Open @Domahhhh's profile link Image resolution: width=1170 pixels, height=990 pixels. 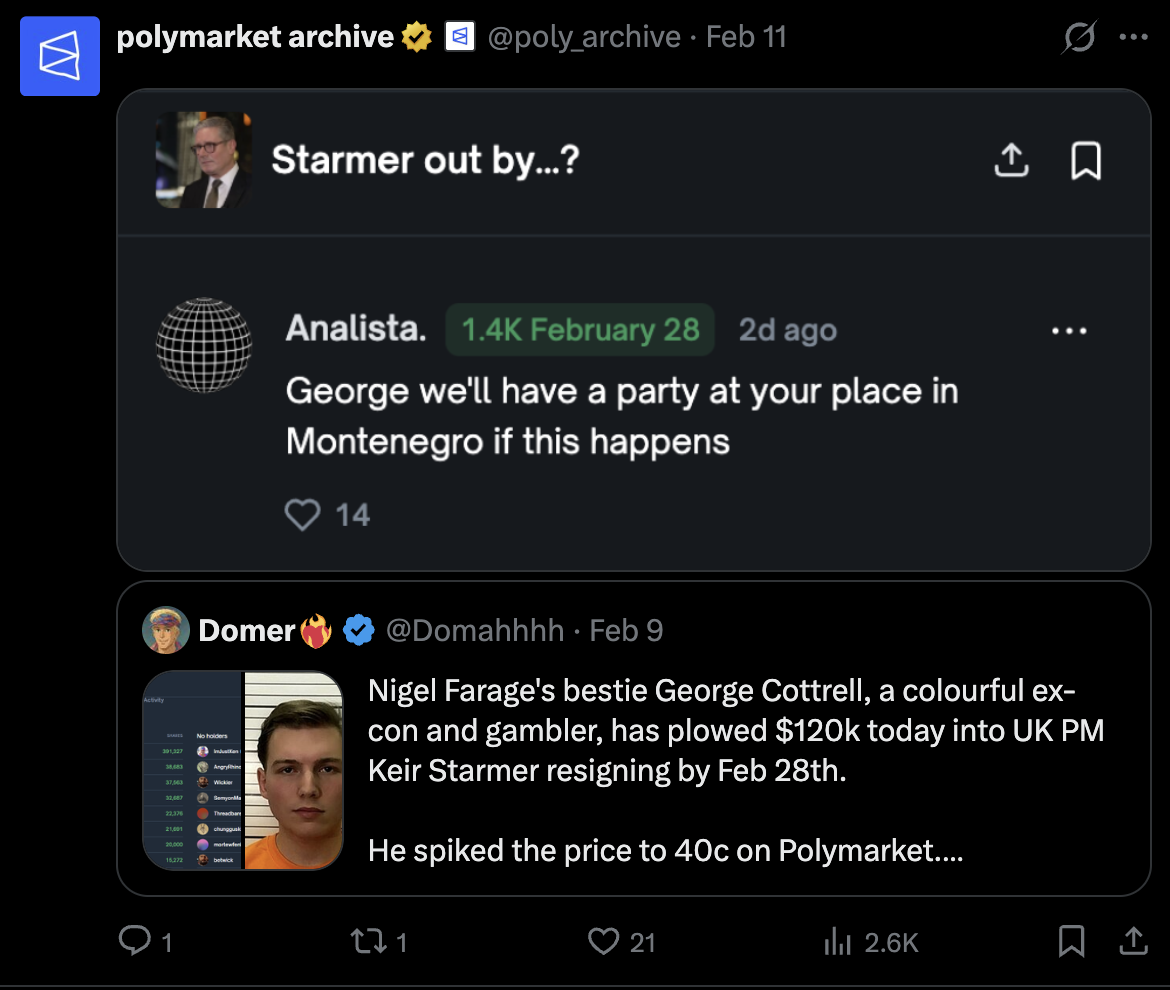point(477,630)
